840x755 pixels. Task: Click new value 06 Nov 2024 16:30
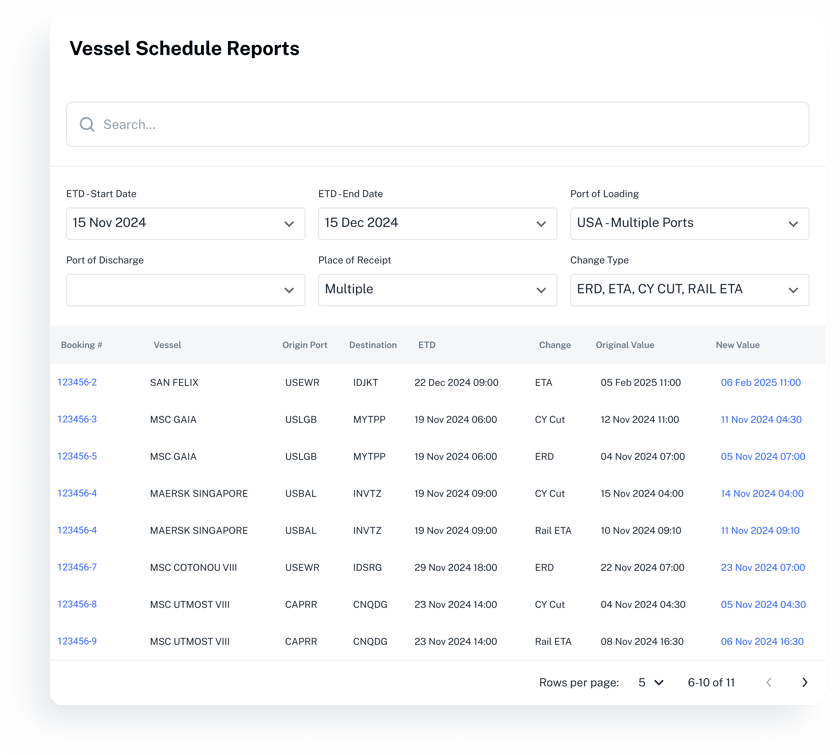pyautogui.click(x=762, y=641)
